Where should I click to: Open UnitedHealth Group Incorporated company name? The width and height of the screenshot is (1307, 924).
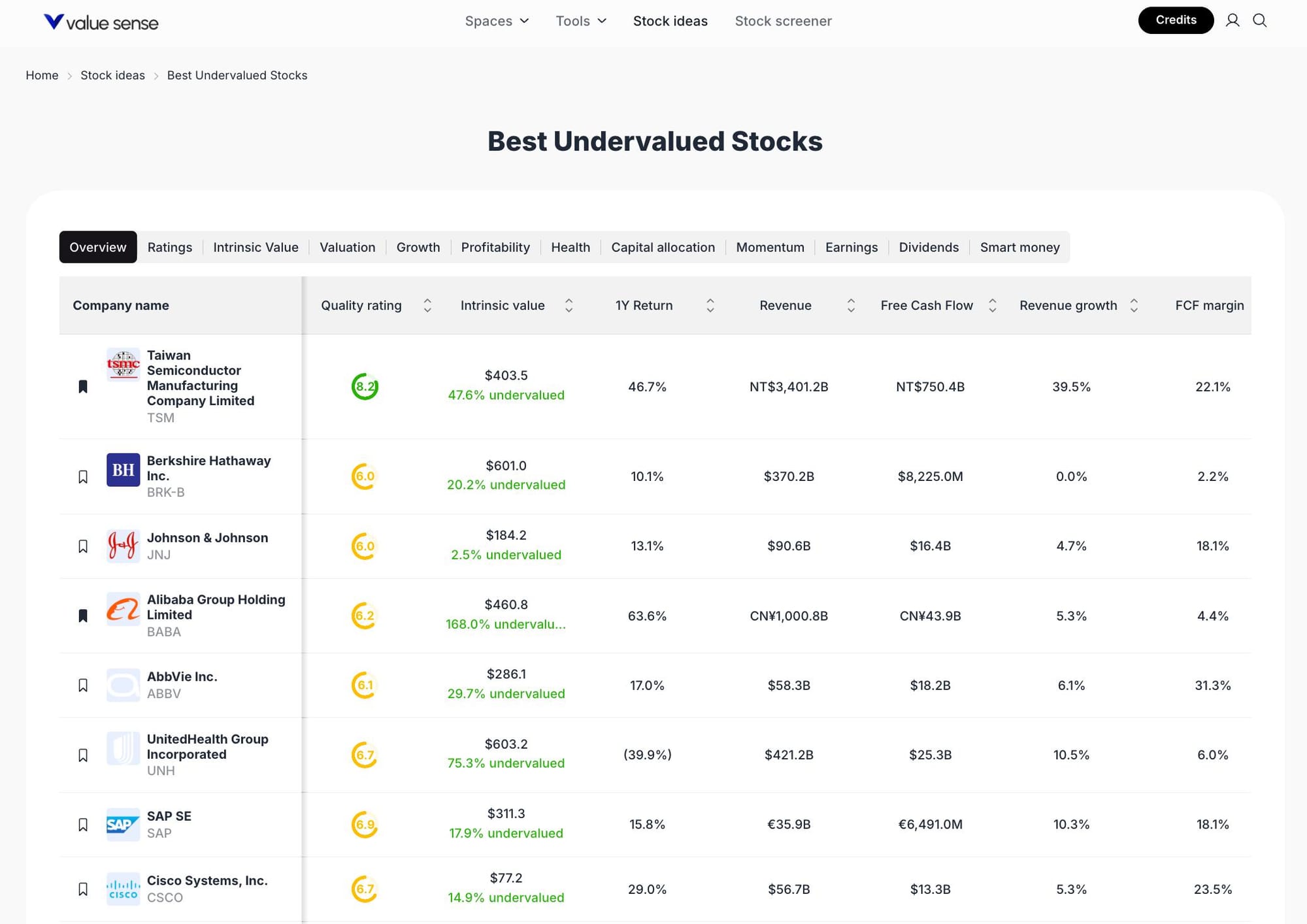point(207,746)
